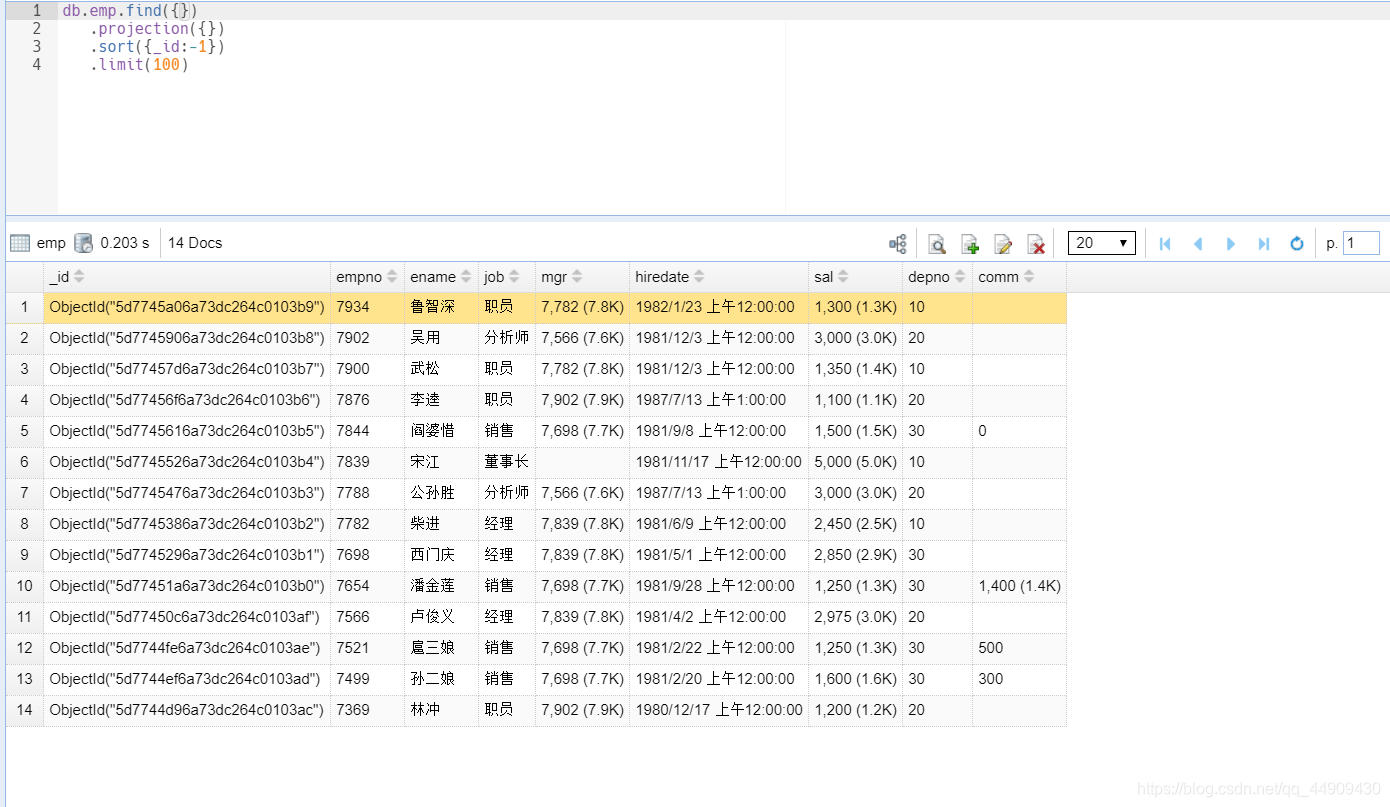Click ename cell 扈三娘

point(442,648)
